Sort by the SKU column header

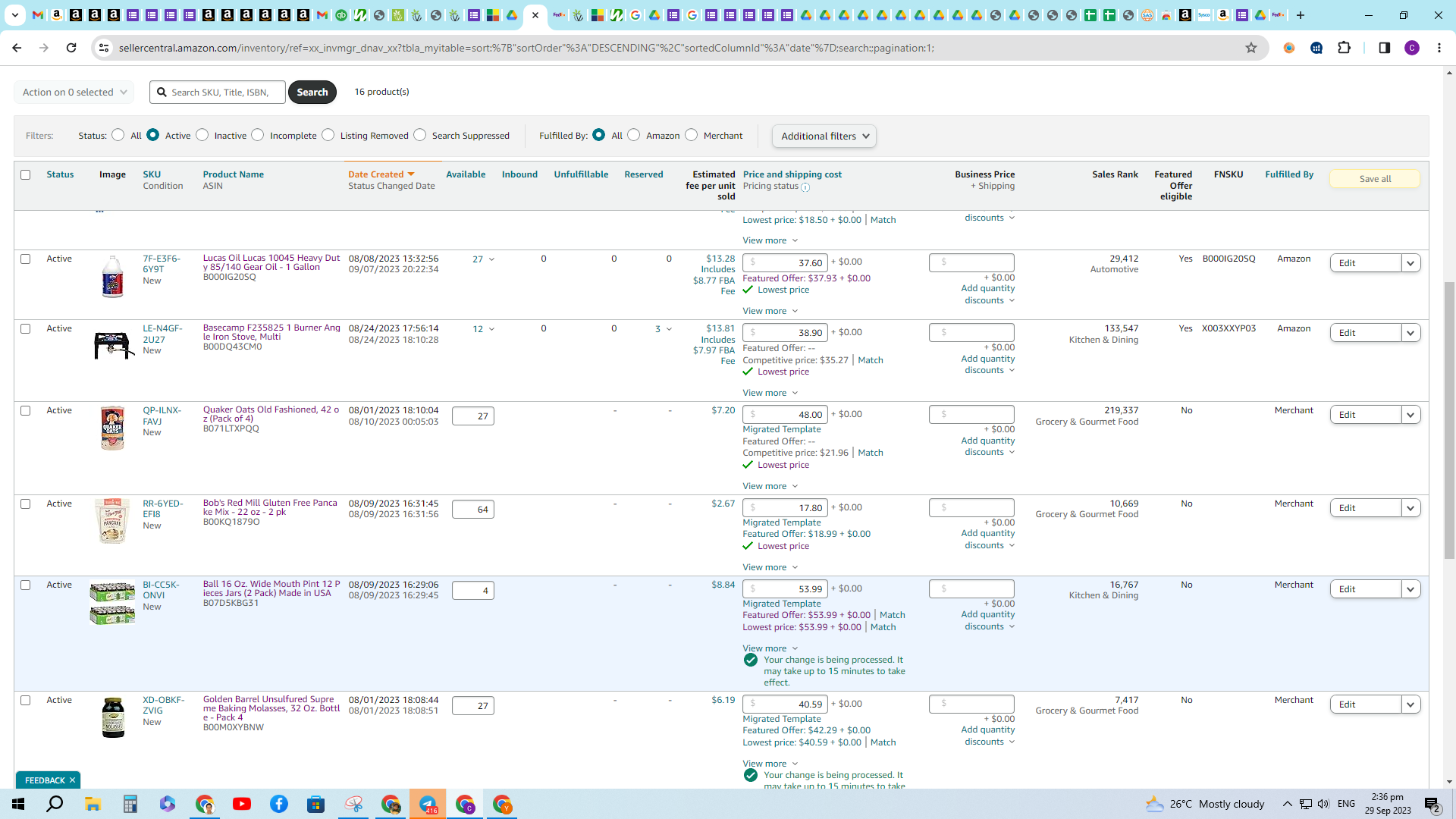pyautogui.click(x=152, y=174)
